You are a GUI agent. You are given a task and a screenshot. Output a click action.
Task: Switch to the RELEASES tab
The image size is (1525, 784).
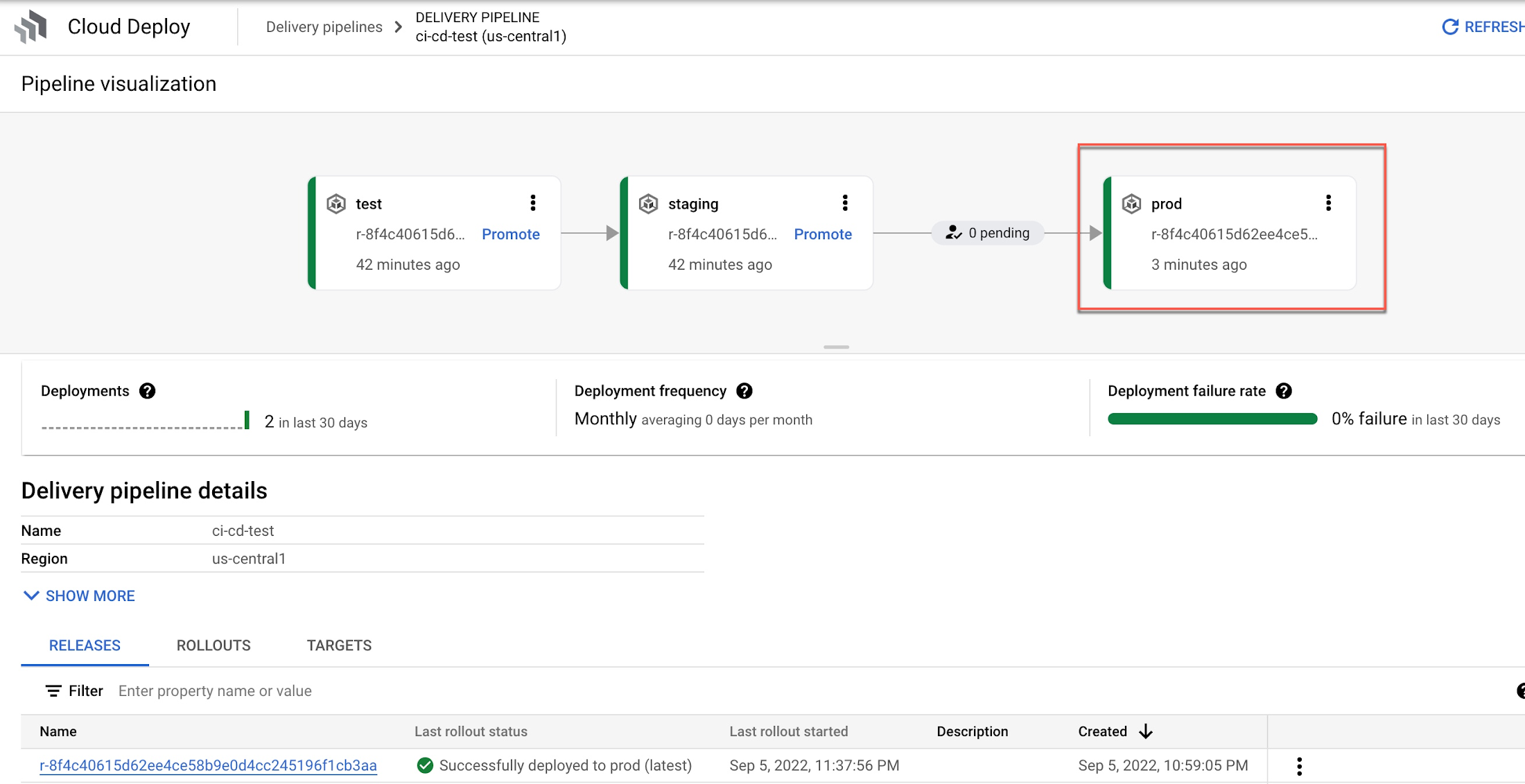point(85,645)
